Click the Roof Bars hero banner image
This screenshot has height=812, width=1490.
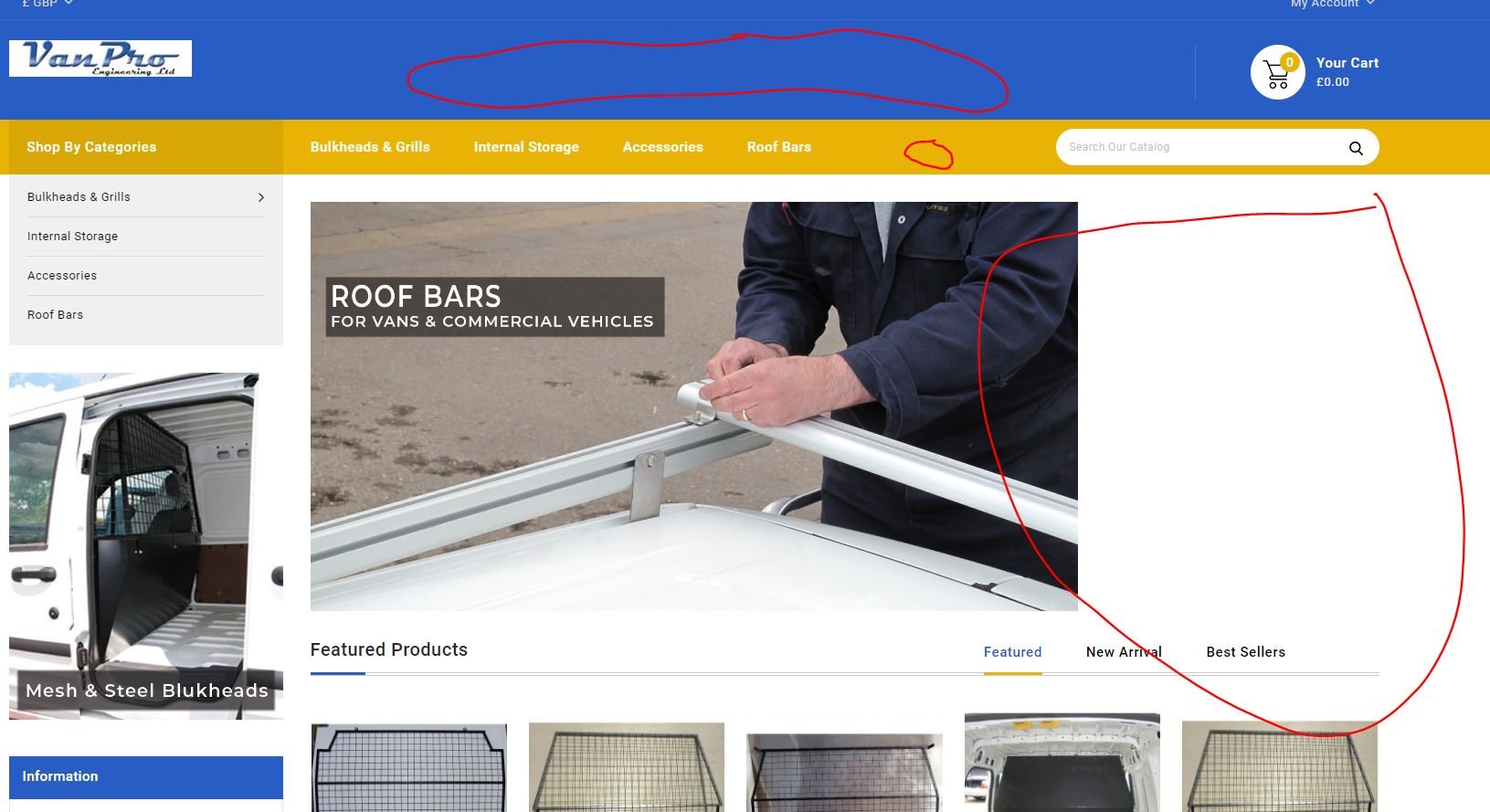tap(694, 406)
